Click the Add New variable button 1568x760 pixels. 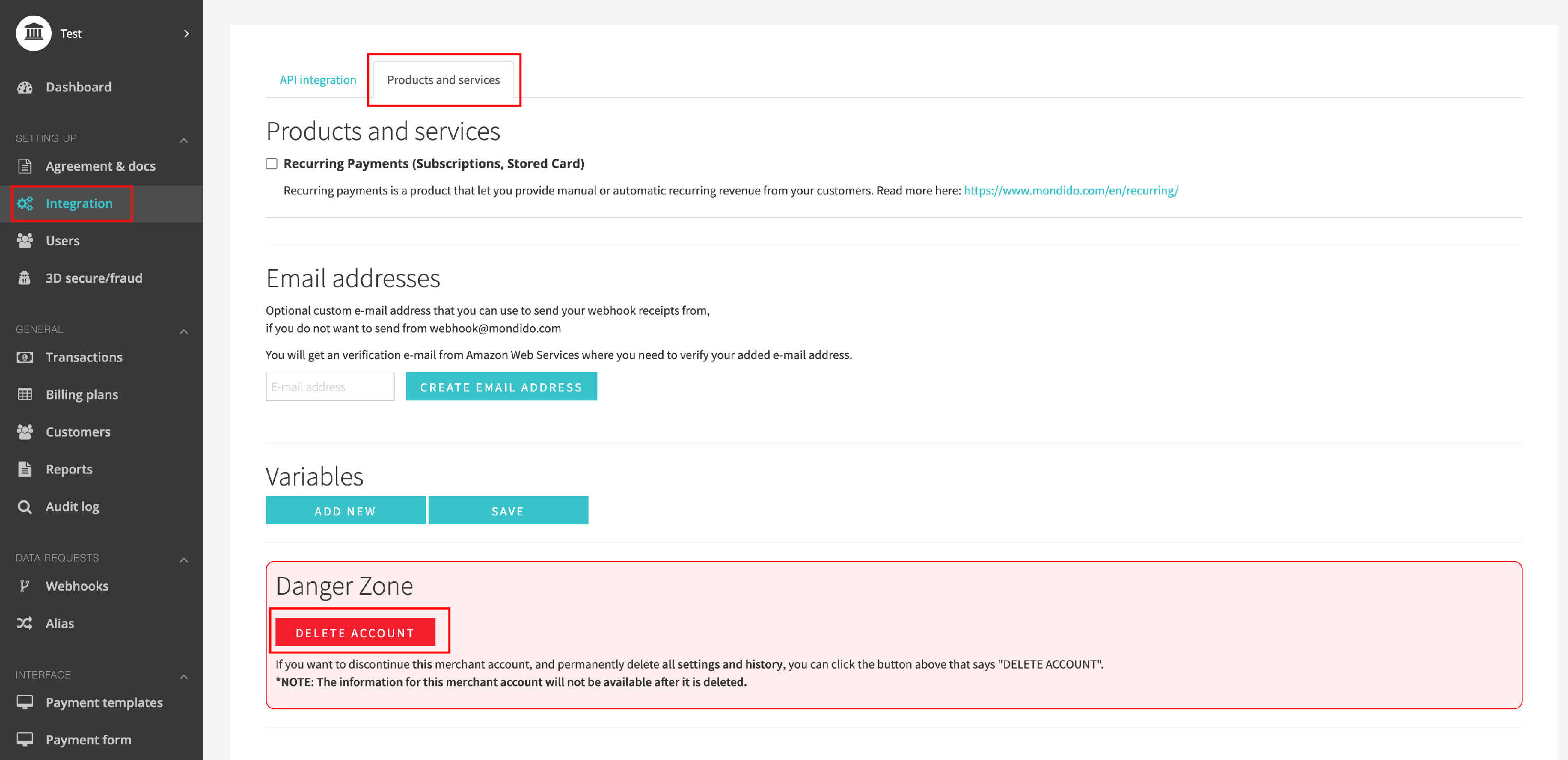coord(345,511)
